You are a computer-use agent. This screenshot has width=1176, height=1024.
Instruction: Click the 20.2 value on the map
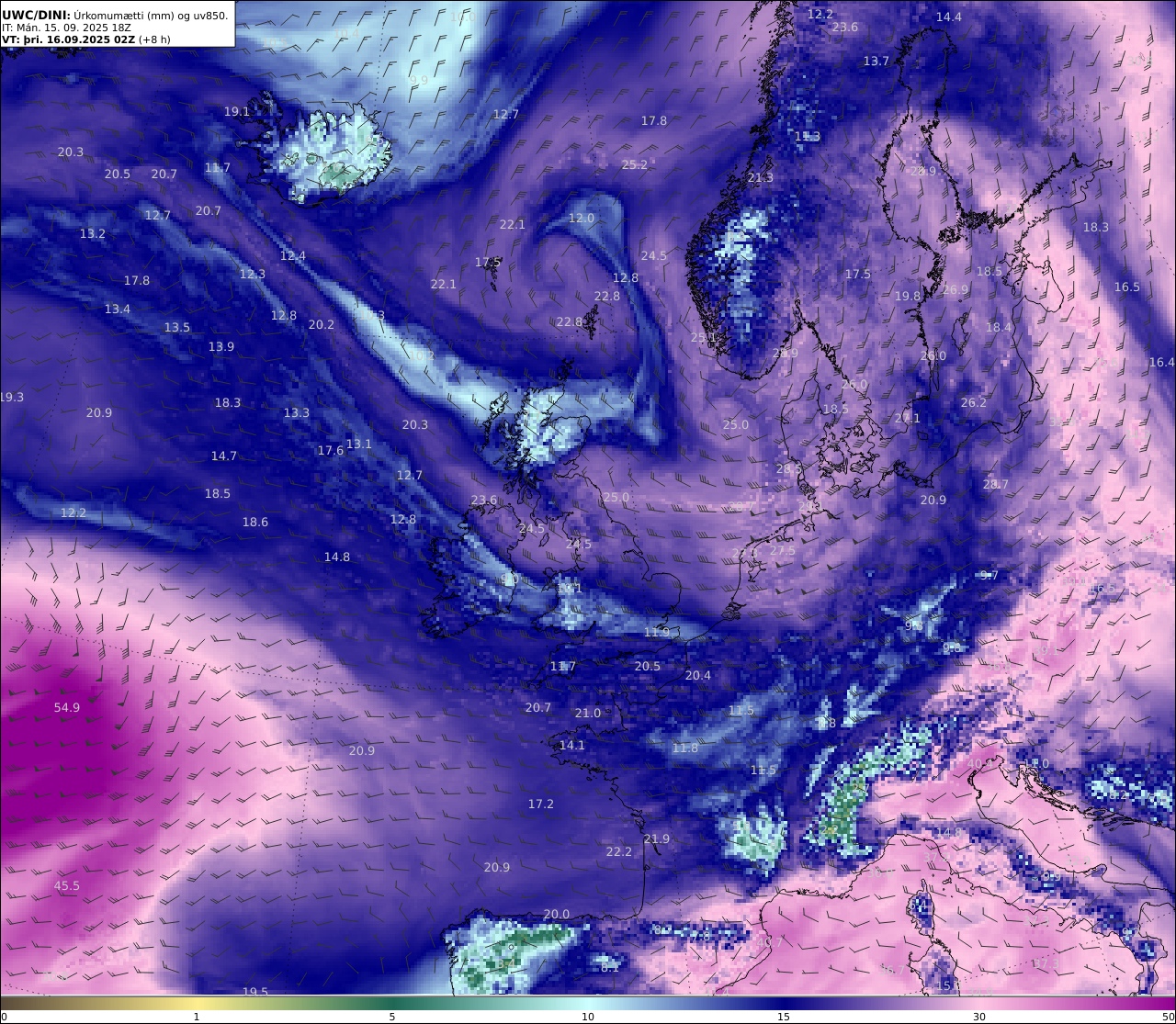coord(322,324)
